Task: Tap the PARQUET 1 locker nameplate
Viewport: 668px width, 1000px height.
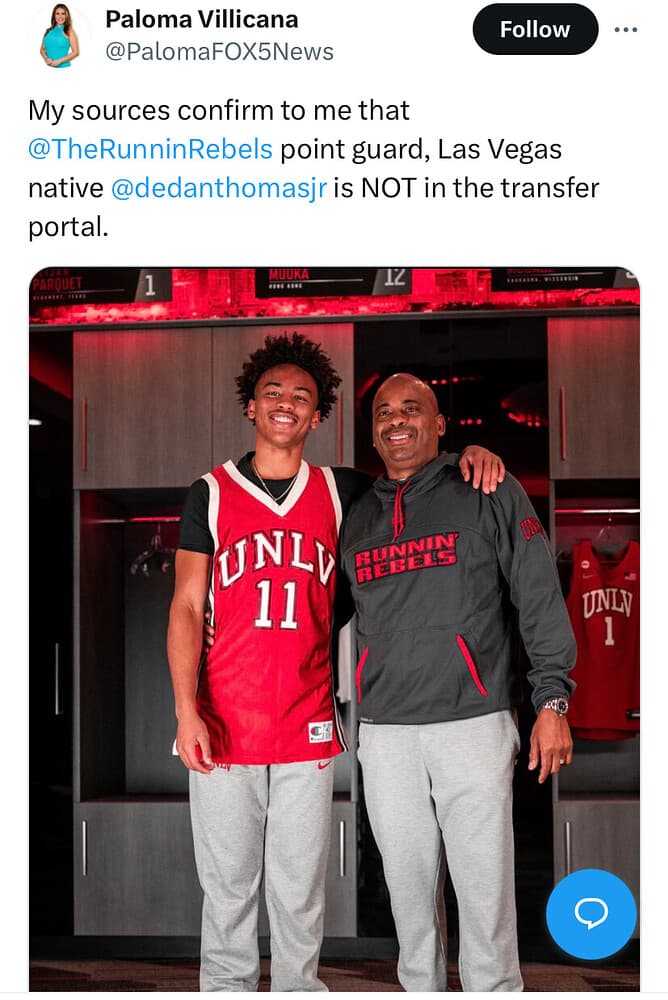Action: click(101, 284)
